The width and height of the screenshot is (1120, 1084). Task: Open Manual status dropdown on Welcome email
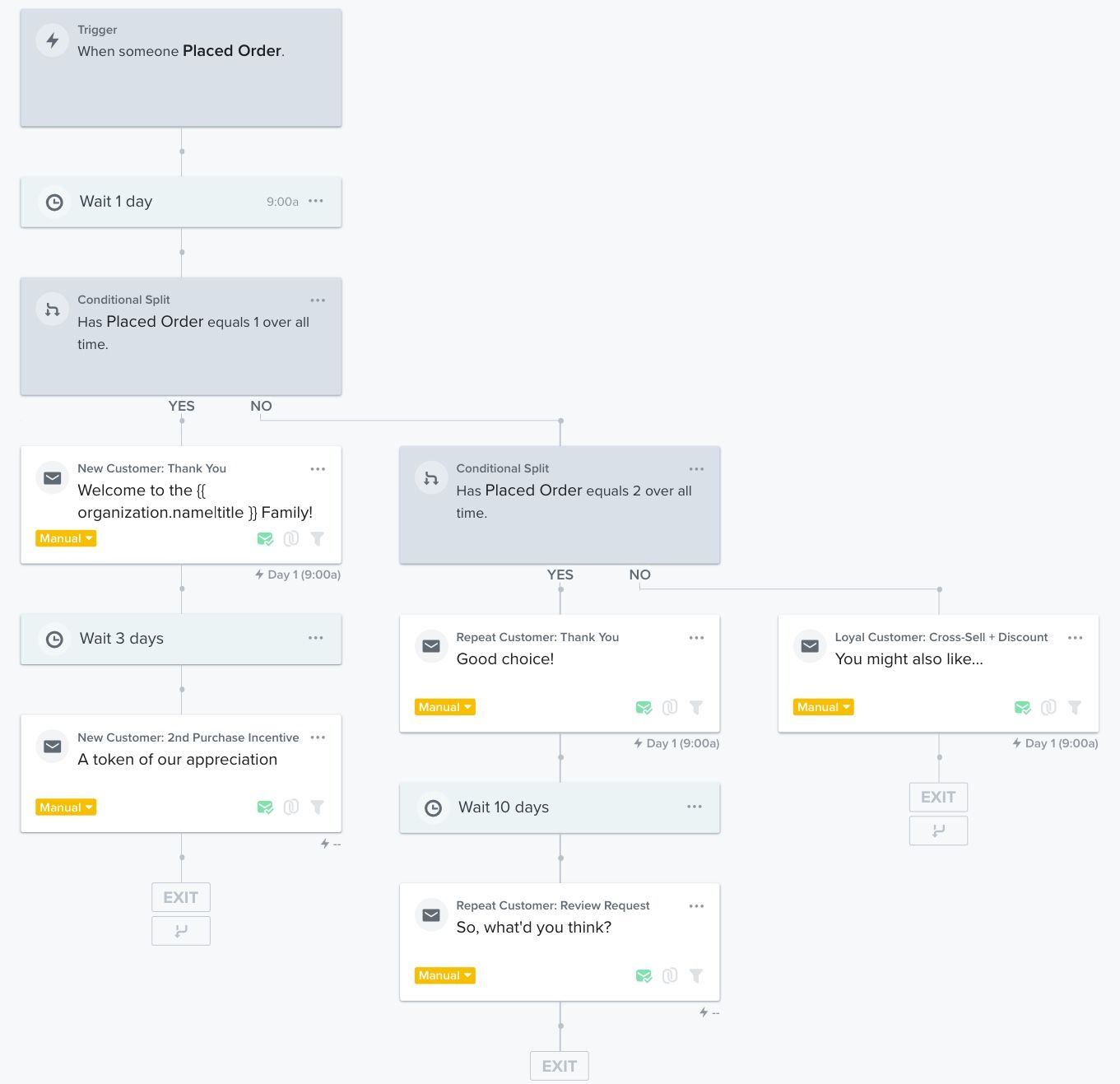pos(66,538)
